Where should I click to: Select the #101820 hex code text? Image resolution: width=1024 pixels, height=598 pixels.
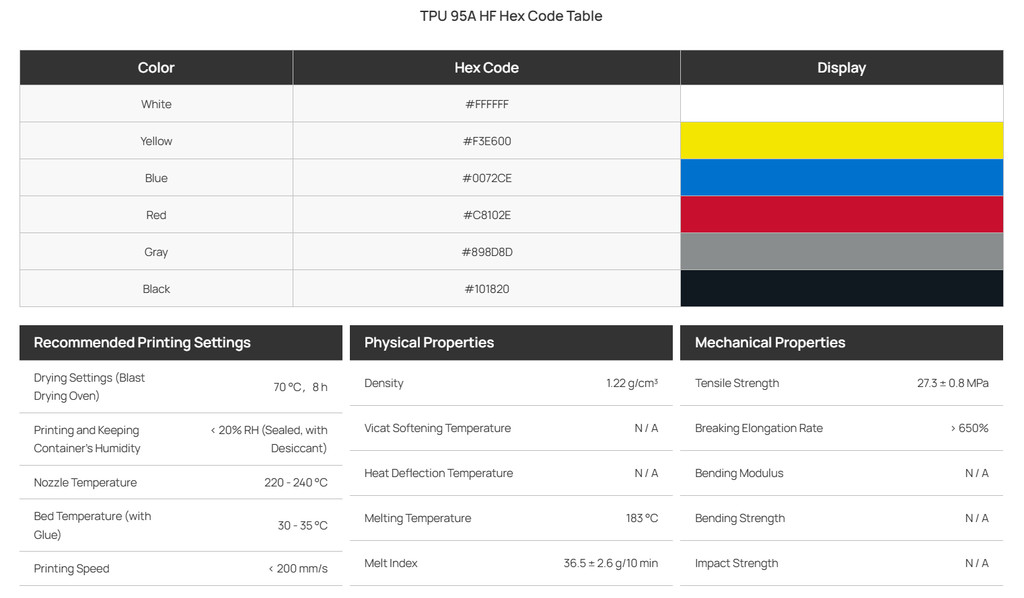point(487,289)
